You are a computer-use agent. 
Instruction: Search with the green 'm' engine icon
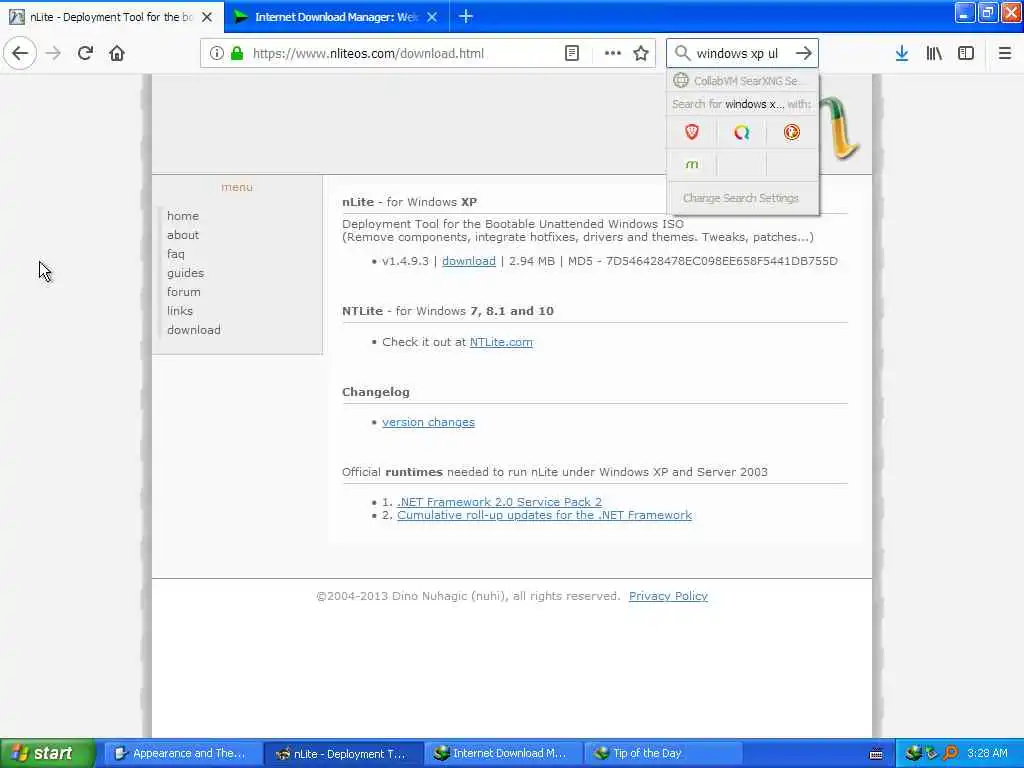[x=692, y=165]
